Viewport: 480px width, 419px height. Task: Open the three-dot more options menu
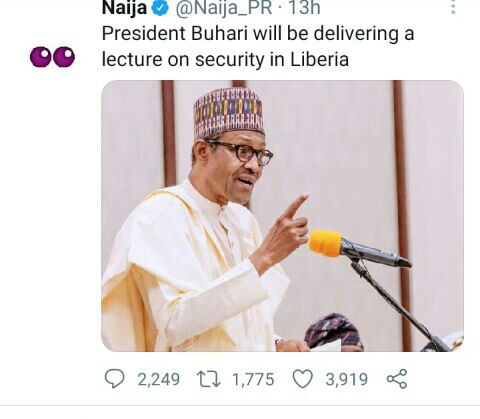point(453,7)
